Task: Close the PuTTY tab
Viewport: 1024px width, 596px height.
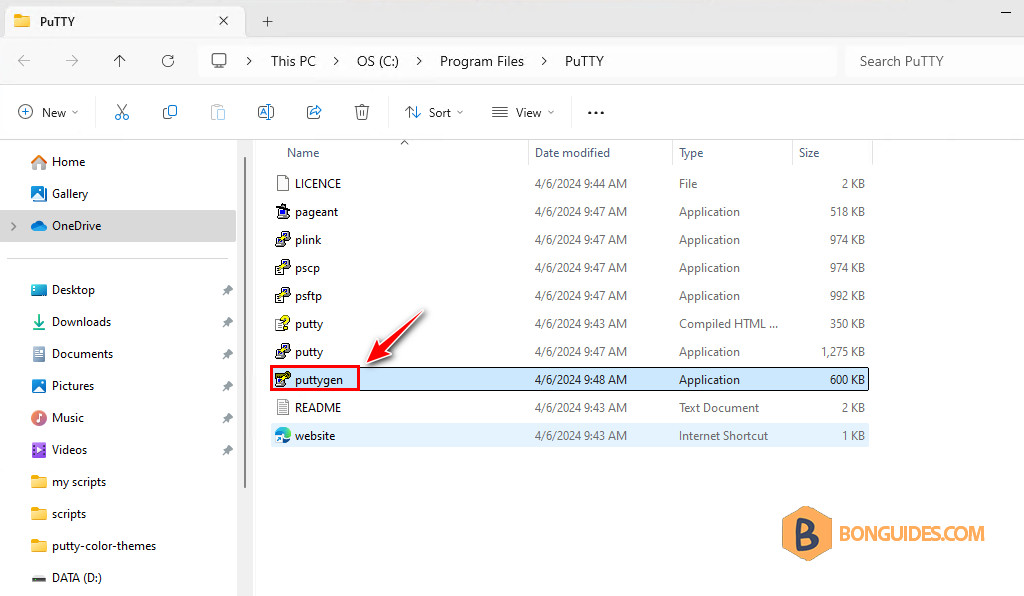Action: click(223, 21)
